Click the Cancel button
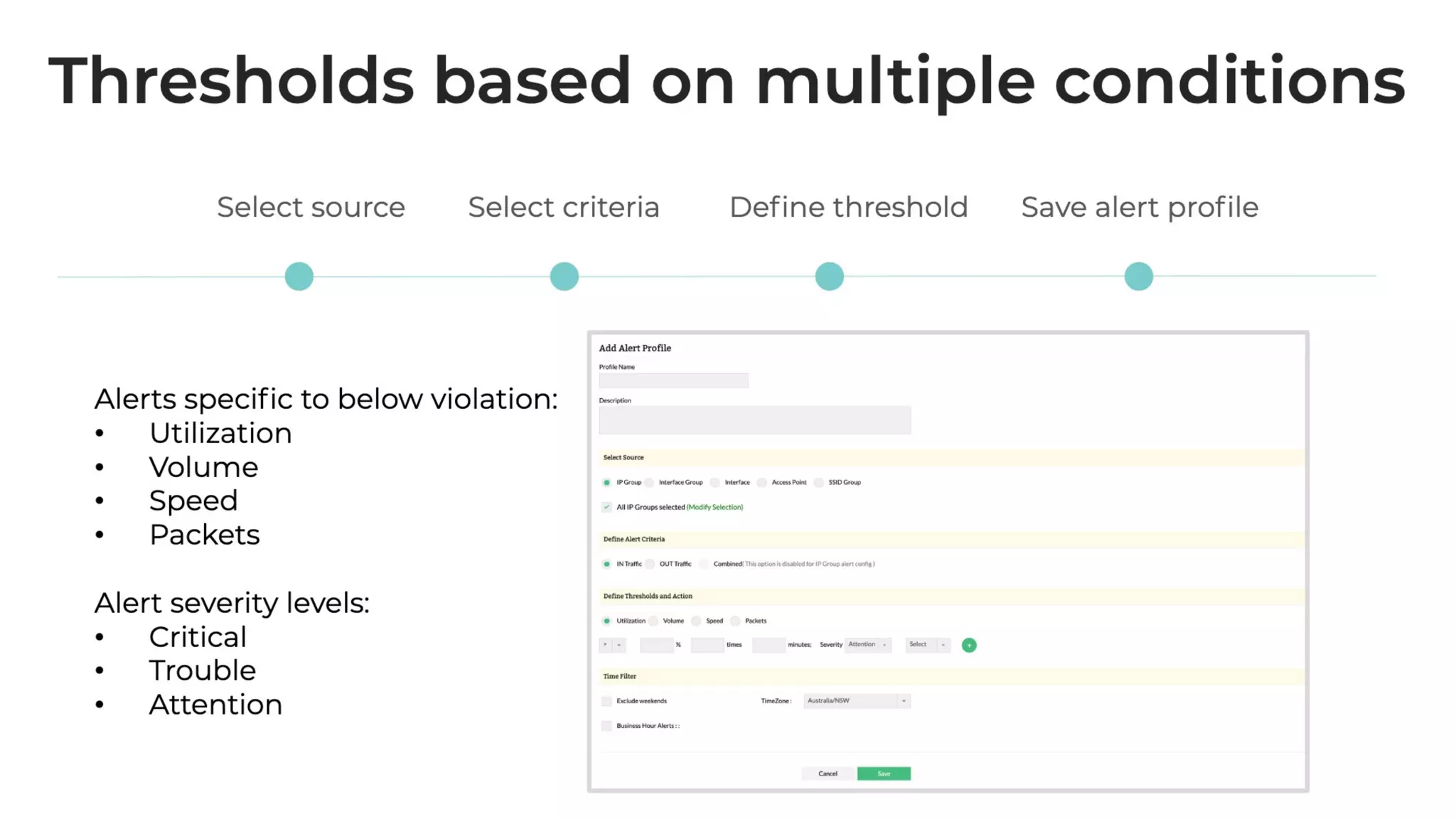This screenshot has height=819, width=1456. point(828,773)
